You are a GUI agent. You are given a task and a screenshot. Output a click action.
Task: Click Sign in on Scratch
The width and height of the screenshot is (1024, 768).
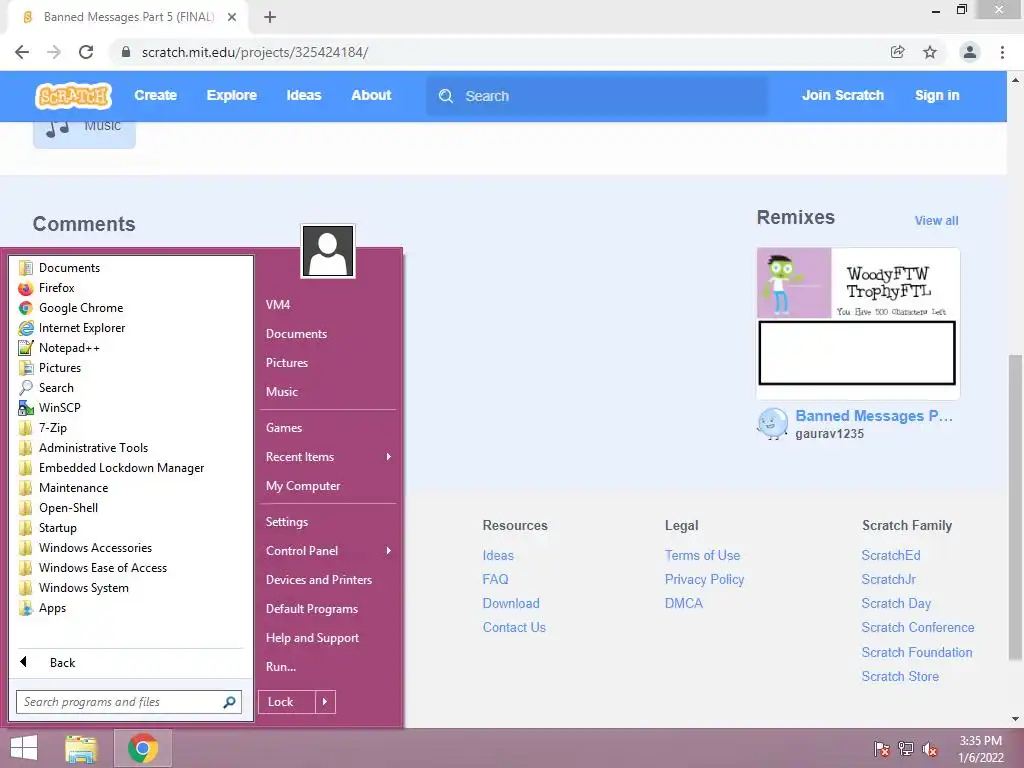(x=937, y=95)
